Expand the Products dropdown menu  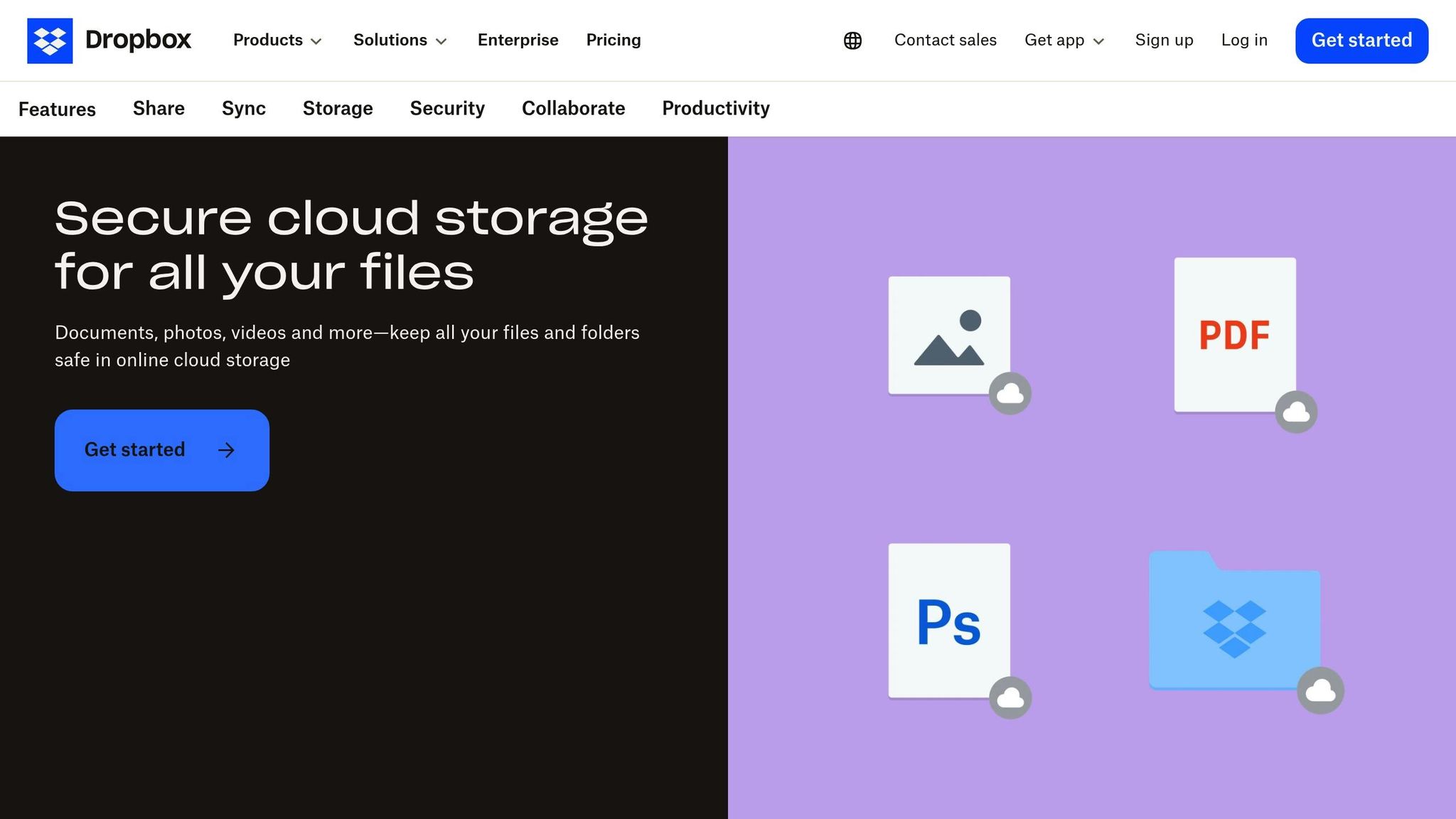[x=277, y=41]
